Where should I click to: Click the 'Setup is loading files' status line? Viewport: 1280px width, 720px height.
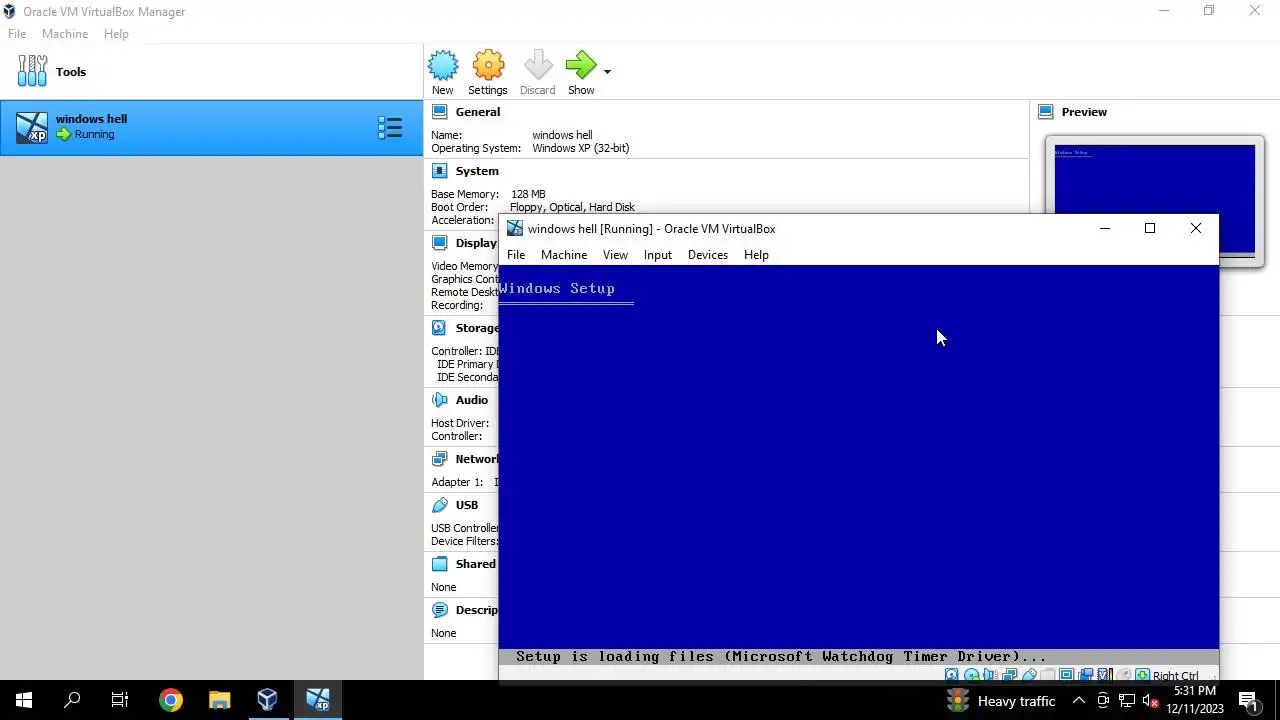pyautogui.click(x=780, y=657)
